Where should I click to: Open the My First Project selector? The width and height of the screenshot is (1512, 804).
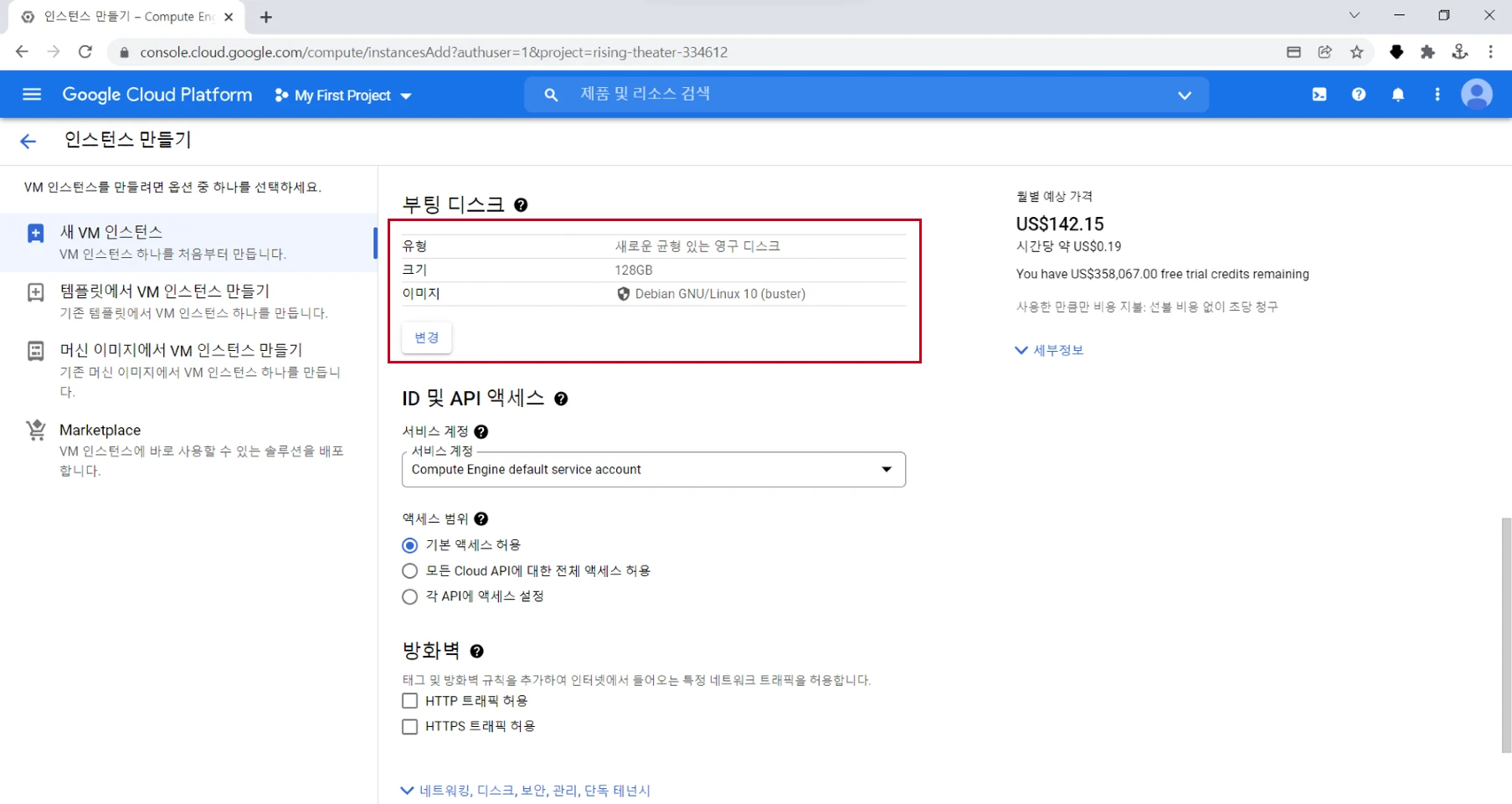[344, 95]
